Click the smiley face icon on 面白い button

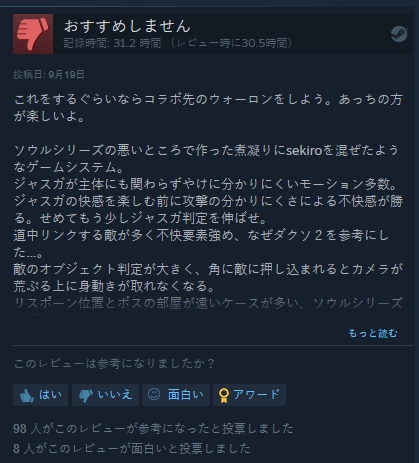(x=154, y=394)
